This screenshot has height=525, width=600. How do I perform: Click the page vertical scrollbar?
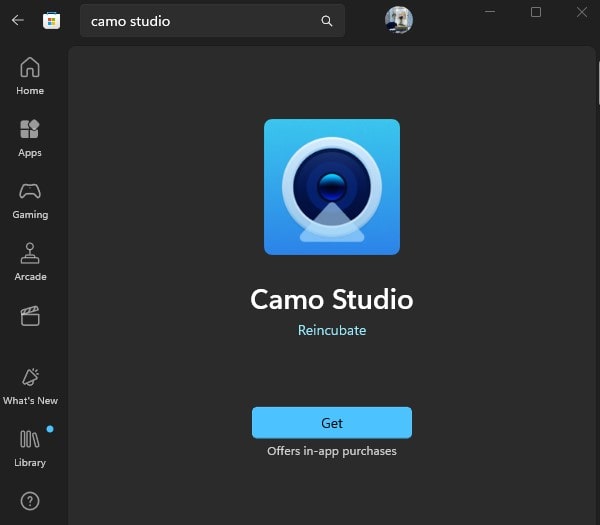coord(598,83)
